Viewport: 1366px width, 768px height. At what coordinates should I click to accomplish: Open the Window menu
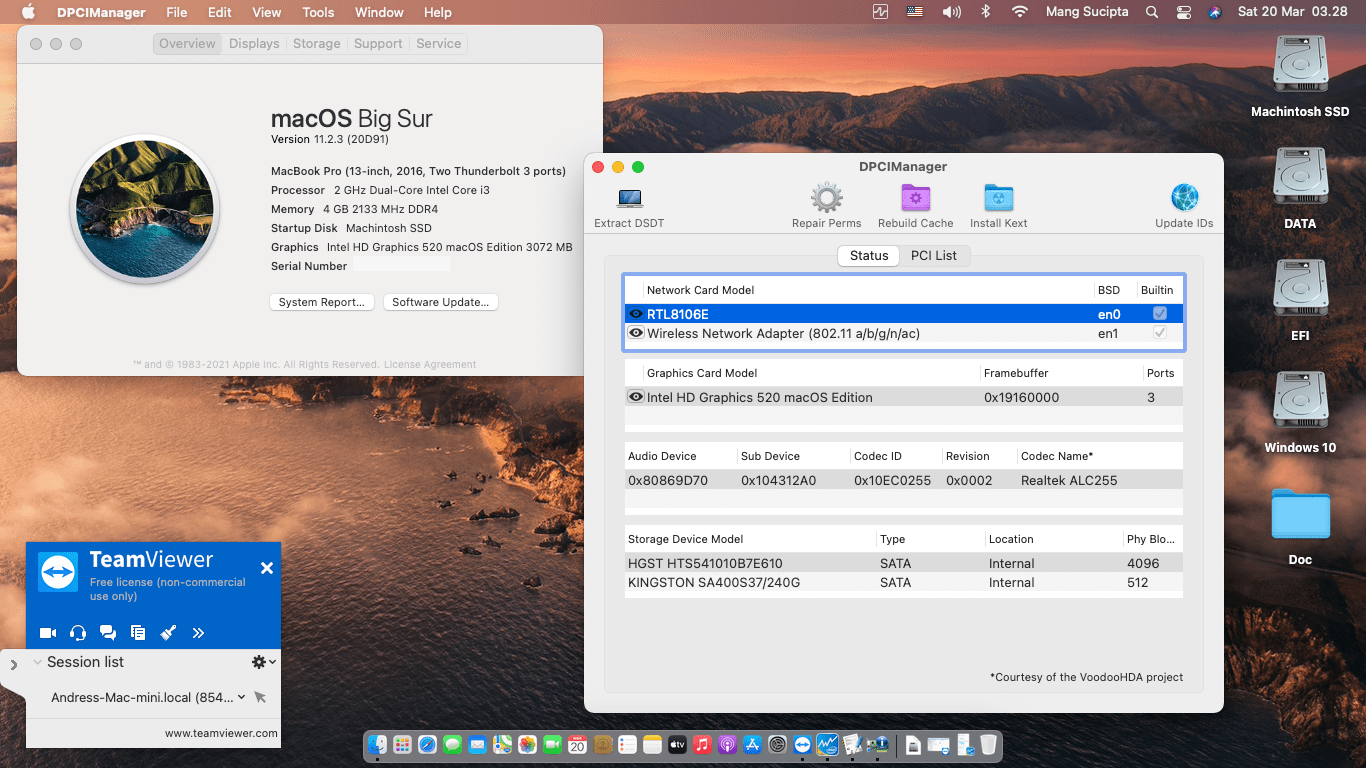[379, 12]
